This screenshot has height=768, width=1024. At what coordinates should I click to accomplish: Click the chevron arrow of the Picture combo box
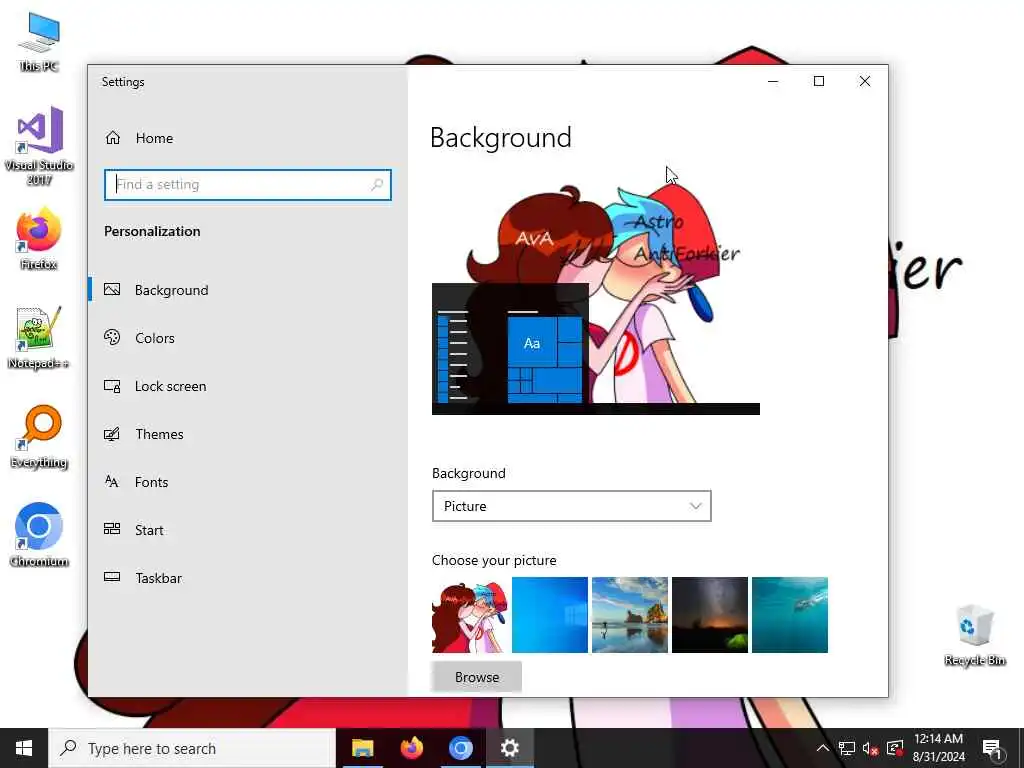696,506
